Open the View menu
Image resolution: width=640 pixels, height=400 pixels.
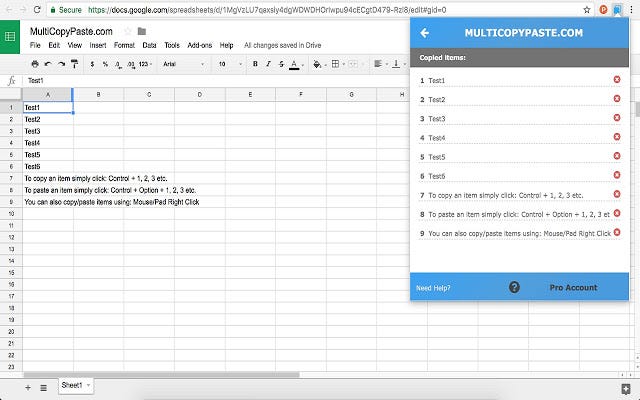coord(75,45)
